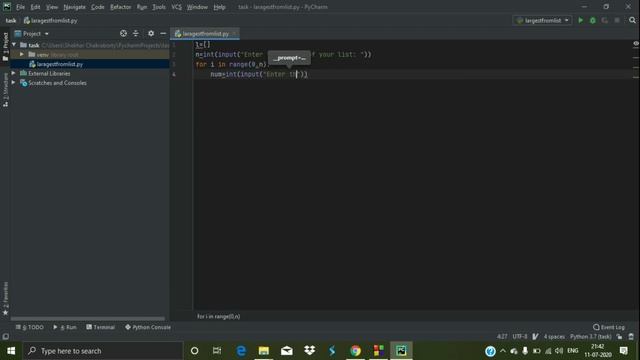Expand Scratches and Consoles node
The width and height of the screenshot is (640, 360).
pyautogui.click(x=13, y=83)
